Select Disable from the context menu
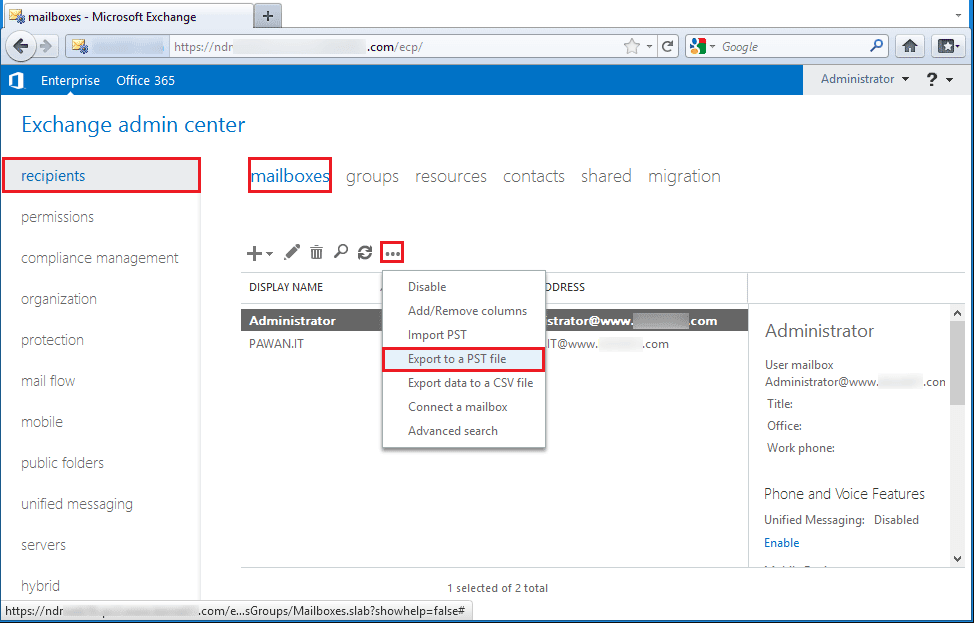 click(x=464, y=287)
